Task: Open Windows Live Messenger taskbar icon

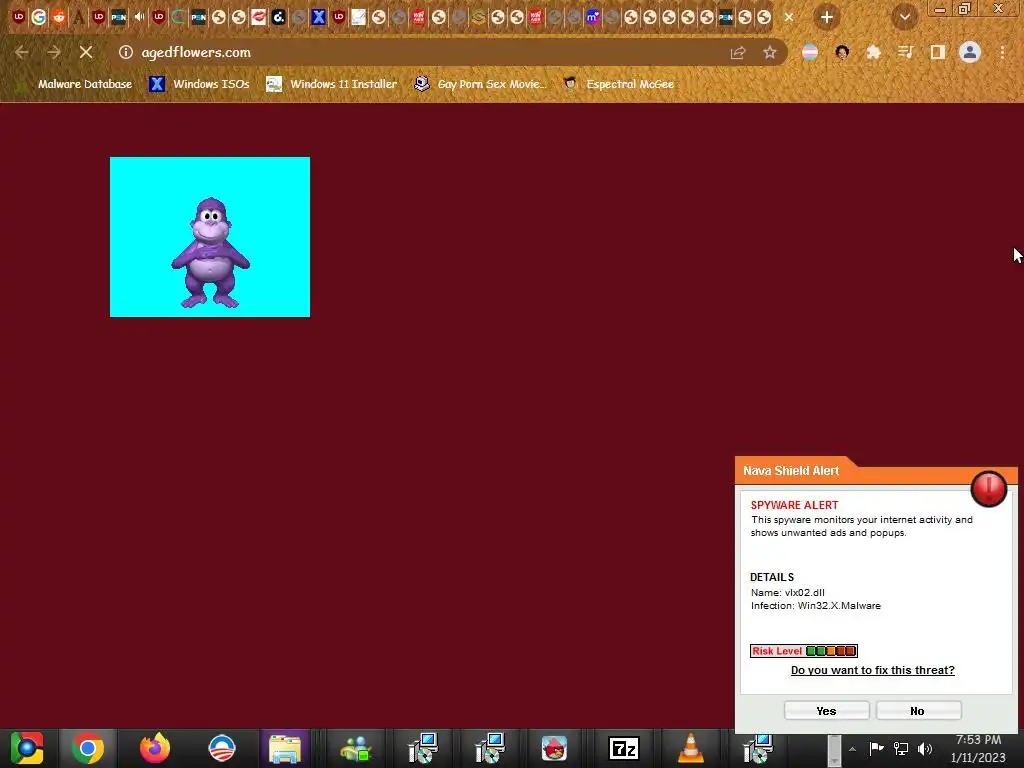Action: [x=356, y=748]
